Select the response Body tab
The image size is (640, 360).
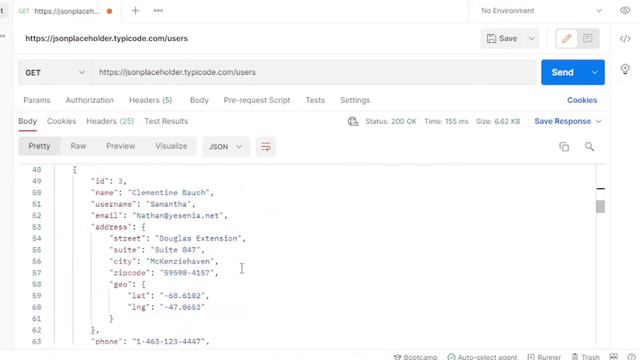[x=27, y=121]
